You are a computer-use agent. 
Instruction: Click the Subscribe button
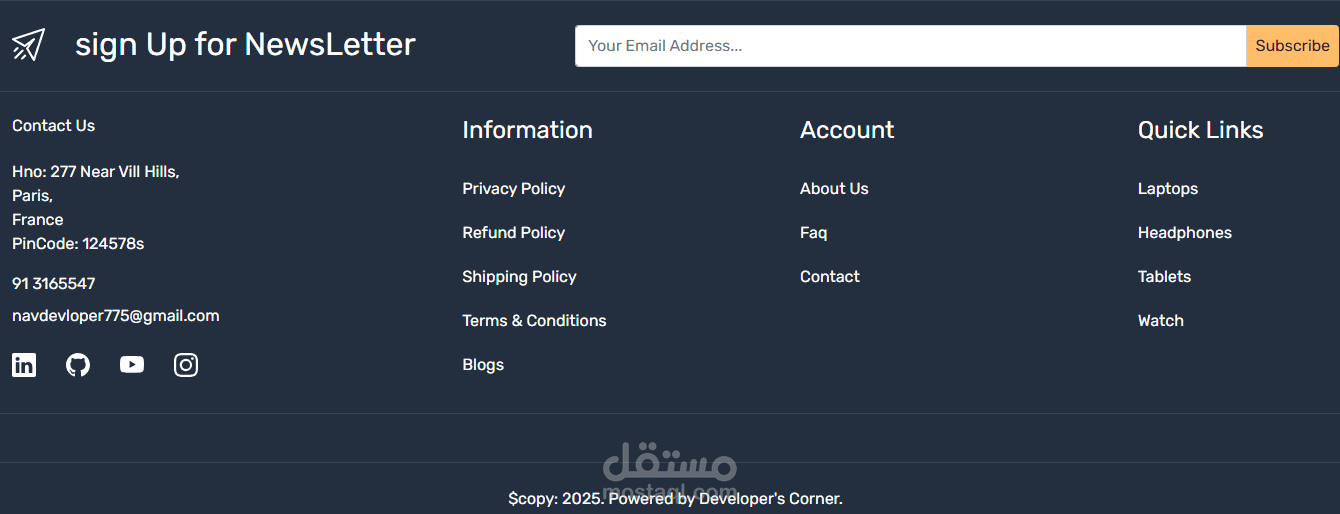point(1292,46)
